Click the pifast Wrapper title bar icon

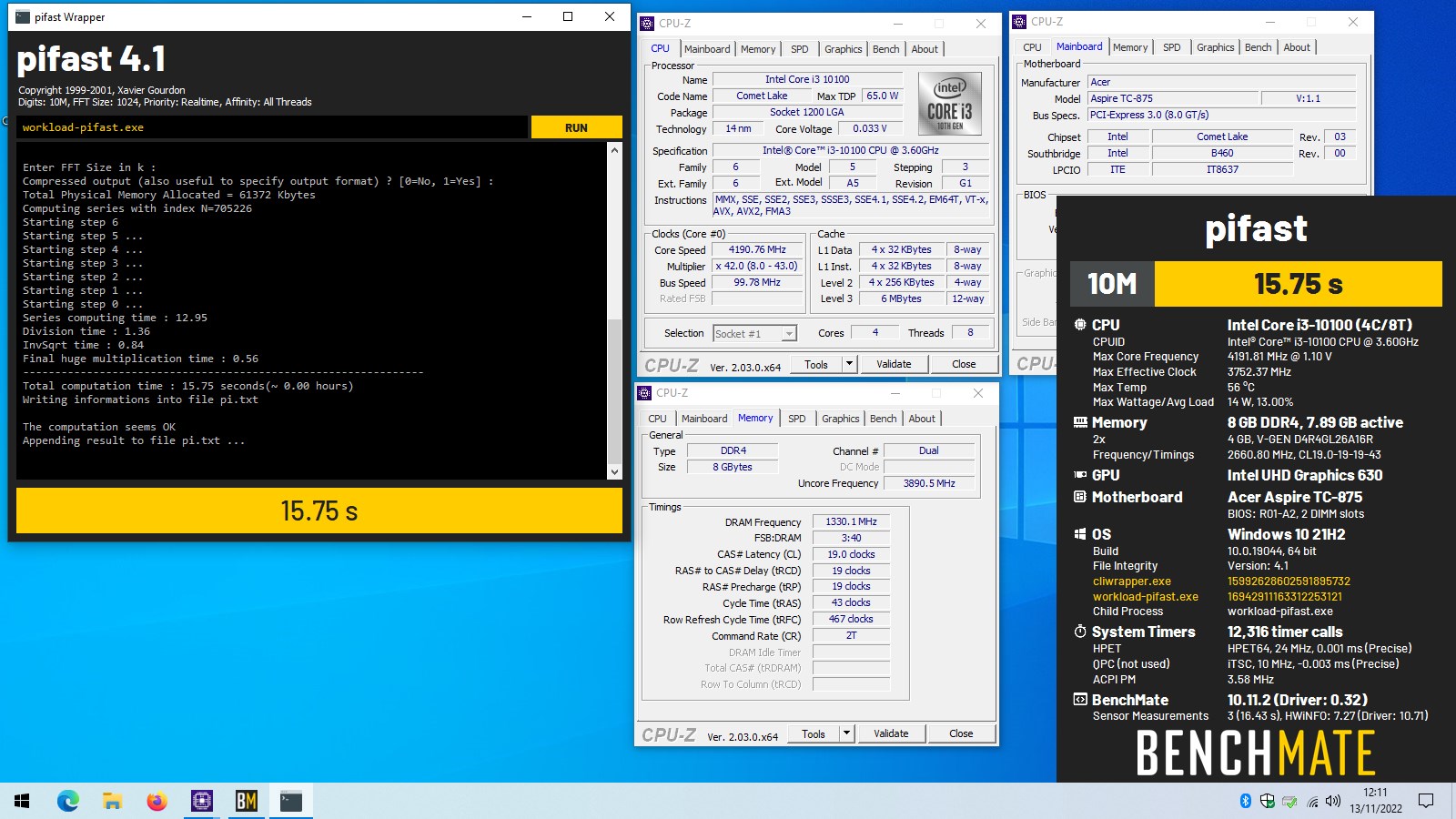pyautogui.click(x=22, y=16)
